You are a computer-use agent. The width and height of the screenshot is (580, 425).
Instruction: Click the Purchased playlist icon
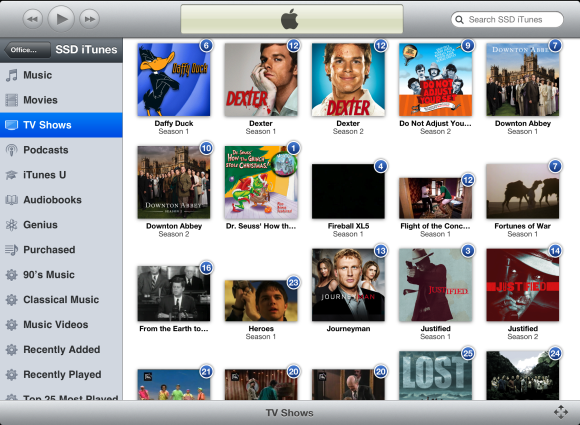tap(11, 250)
